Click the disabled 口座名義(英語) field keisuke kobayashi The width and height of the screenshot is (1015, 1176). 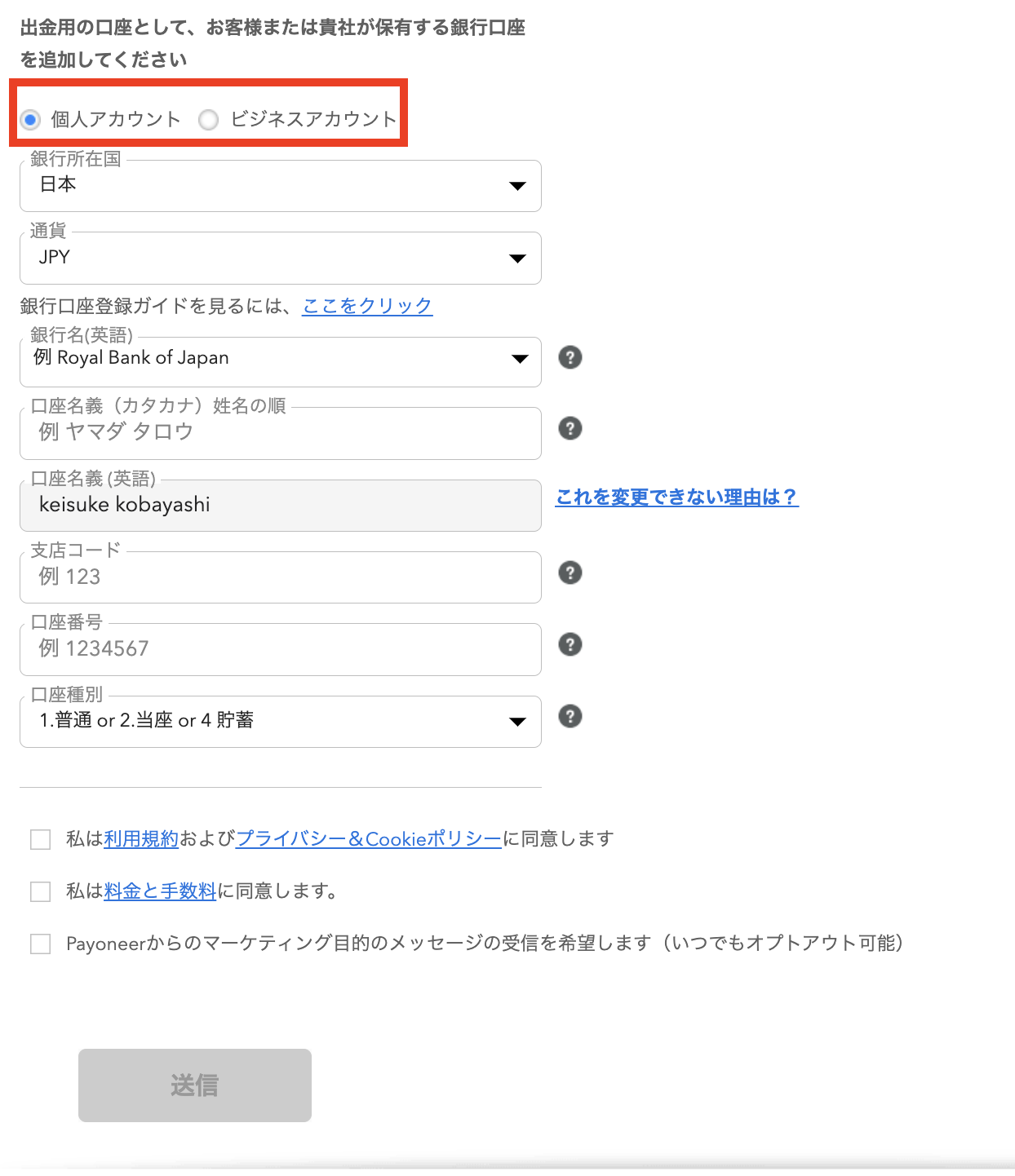pos(281,506)
